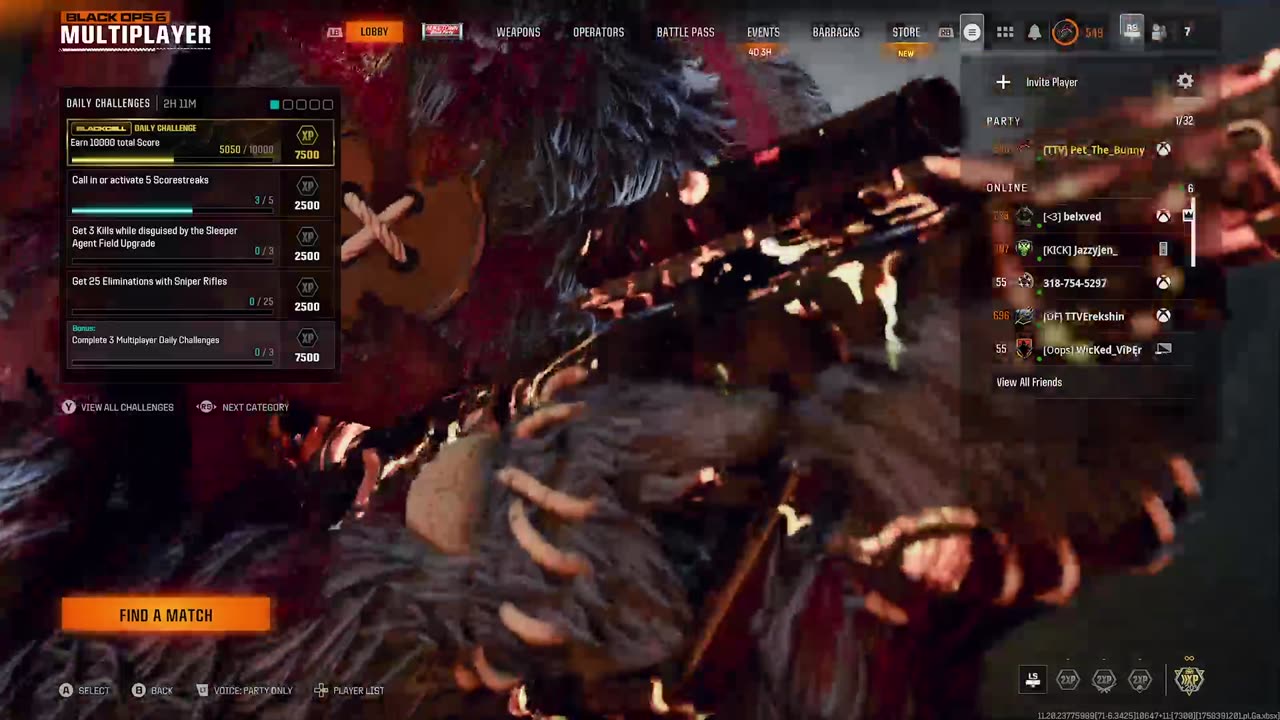The image size is (1280, 720).
Task: Select fifth challenge category page dot
Action: click(327, 104)
